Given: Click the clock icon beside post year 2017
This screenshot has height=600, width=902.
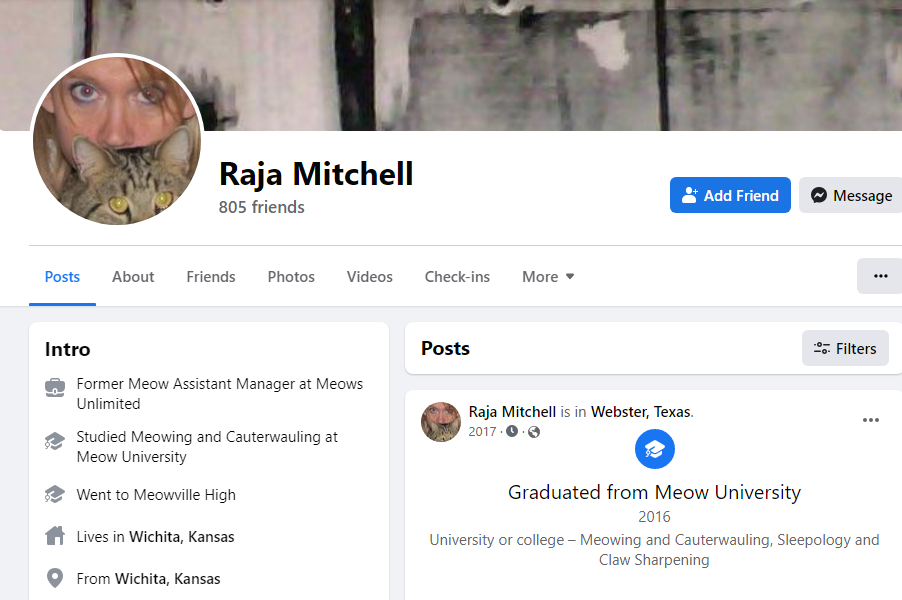Looking at the screenshot, I should (x=512, y=432).
